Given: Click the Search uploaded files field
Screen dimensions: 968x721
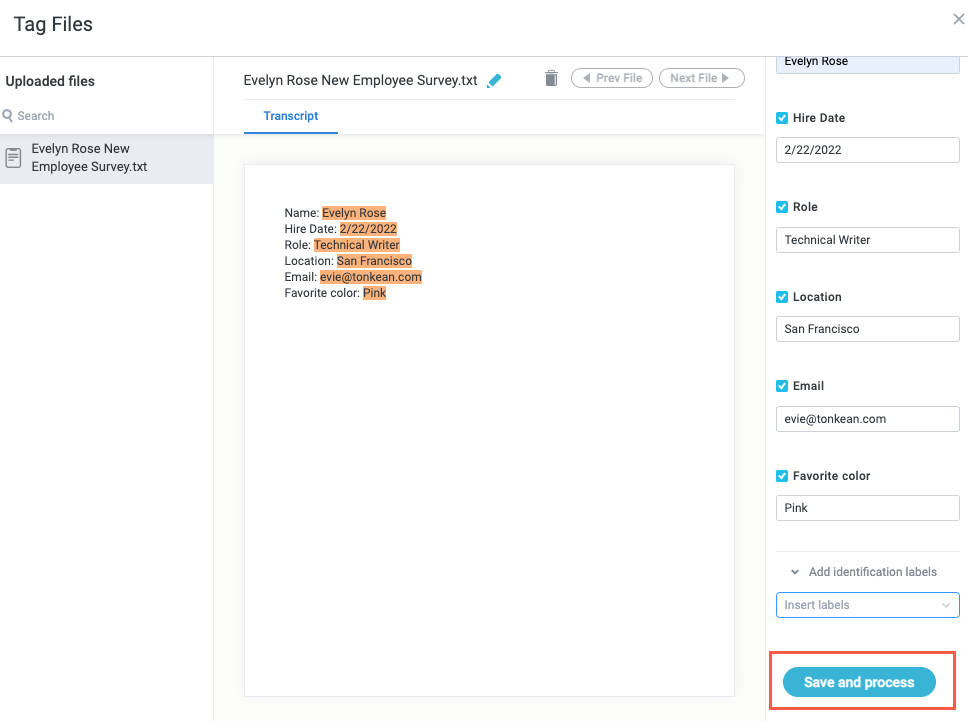Looking at the screenshot, I should click(x=110, y=116).
